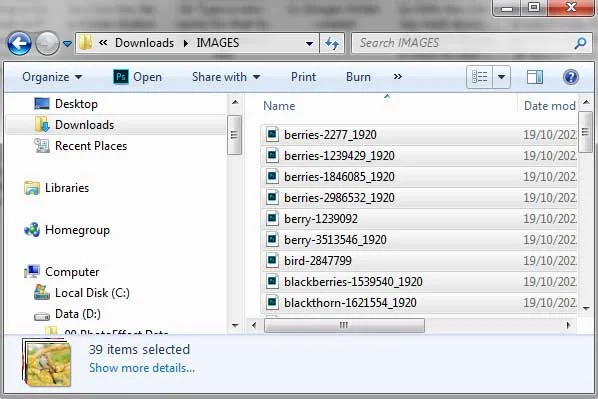
Task: Click the Libraries folder icon
Action: tap(32, 188)
